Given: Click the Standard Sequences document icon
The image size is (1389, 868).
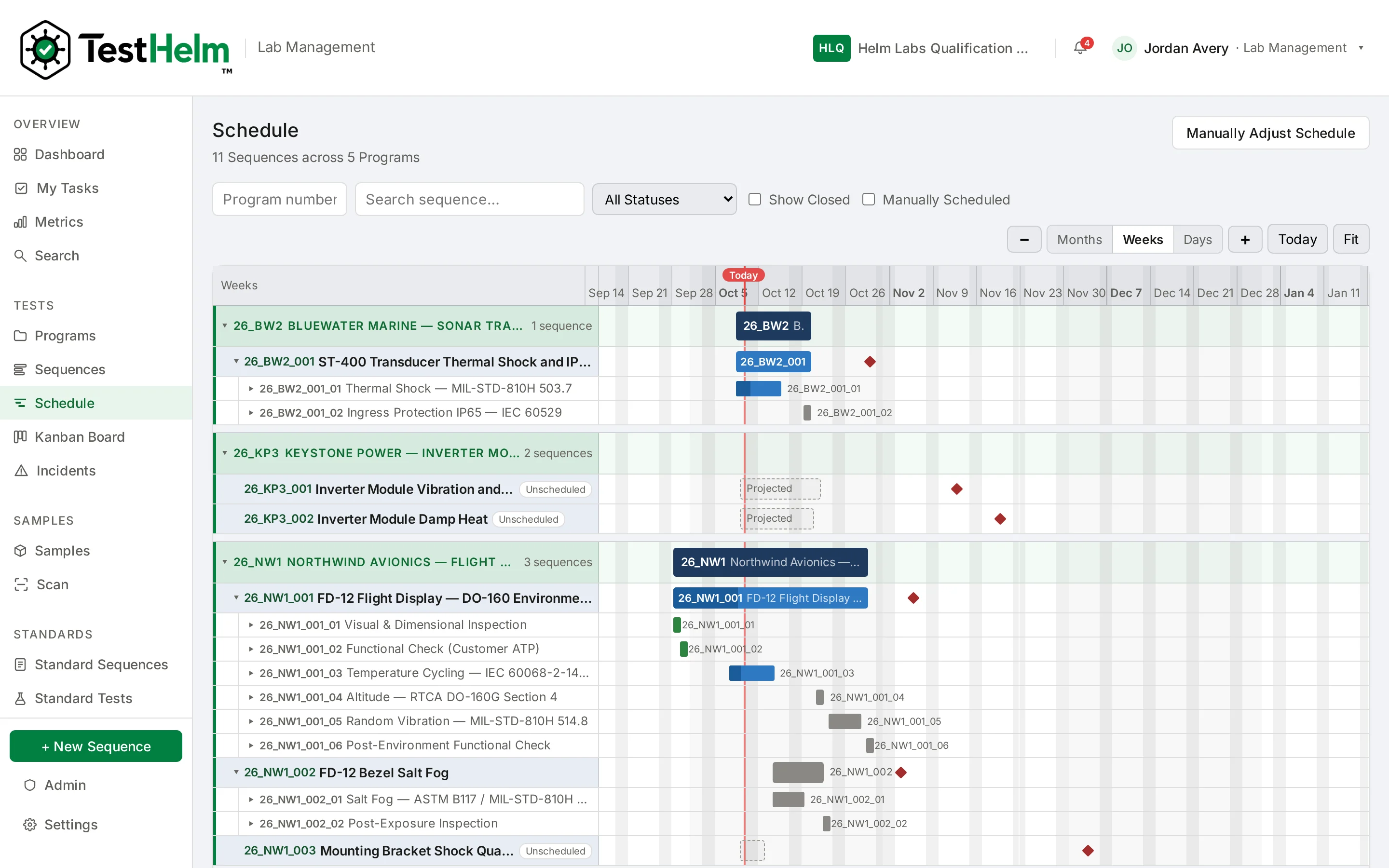Looking at the screenshot, I should click(21, 664).
